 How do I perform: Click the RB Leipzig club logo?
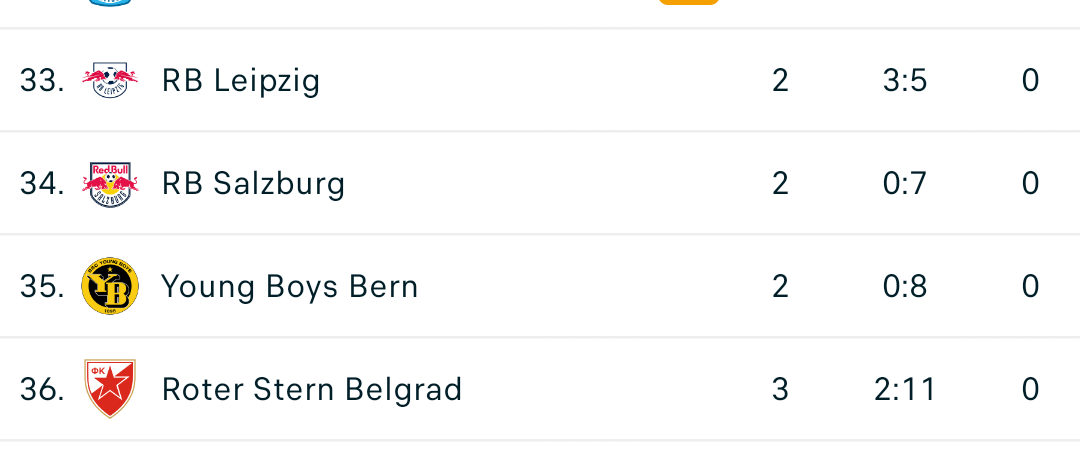pyautogui.click(x=110, y=80)
